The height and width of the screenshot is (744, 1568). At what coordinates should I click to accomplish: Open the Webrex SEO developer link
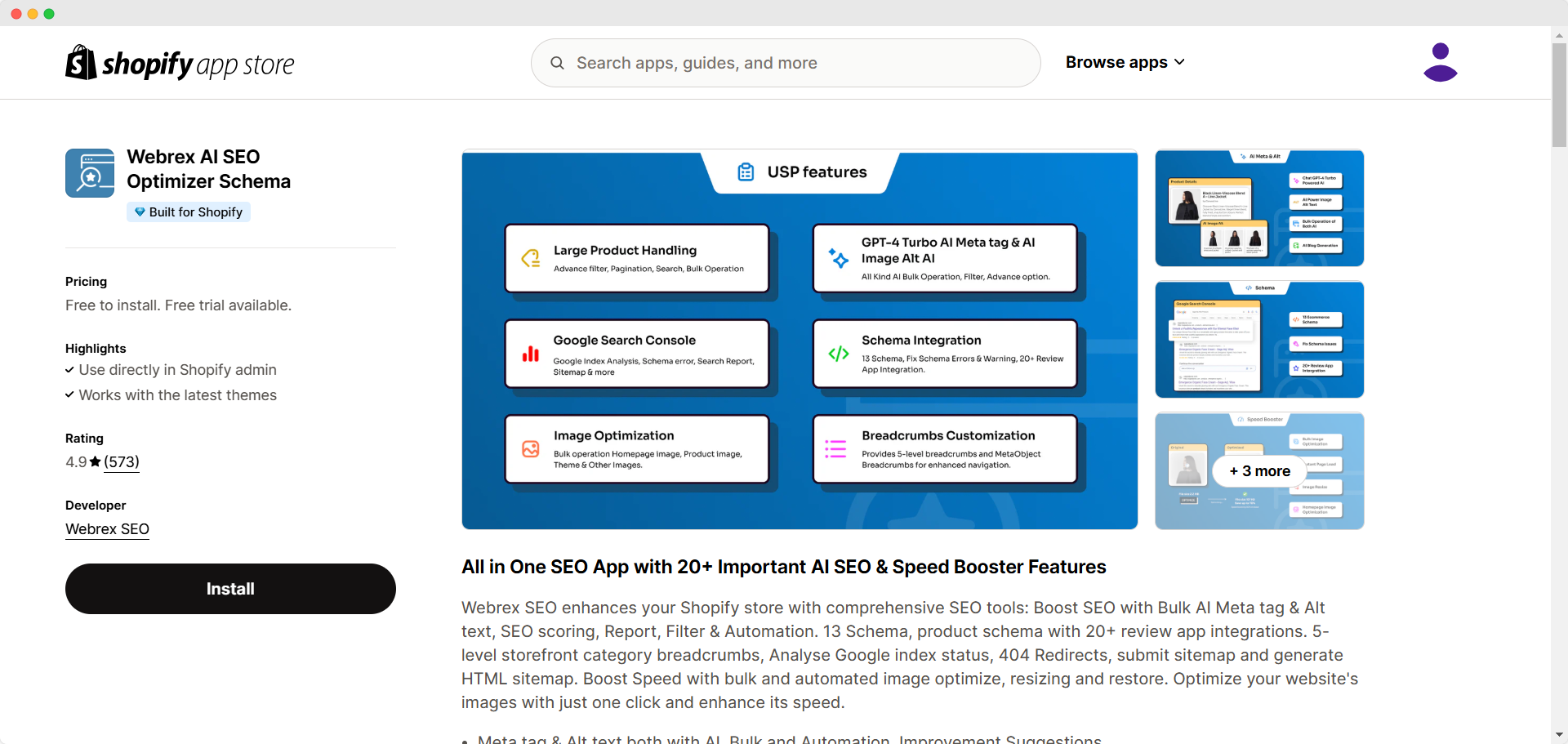[x=107, y=529]
